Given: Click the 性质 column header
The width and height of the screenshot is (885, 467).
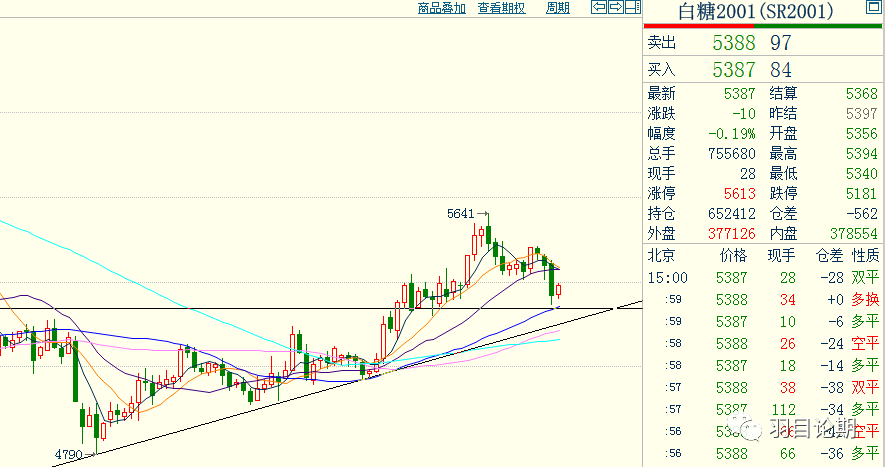Looking at the screenshot, I should click(x=864, y=256).
